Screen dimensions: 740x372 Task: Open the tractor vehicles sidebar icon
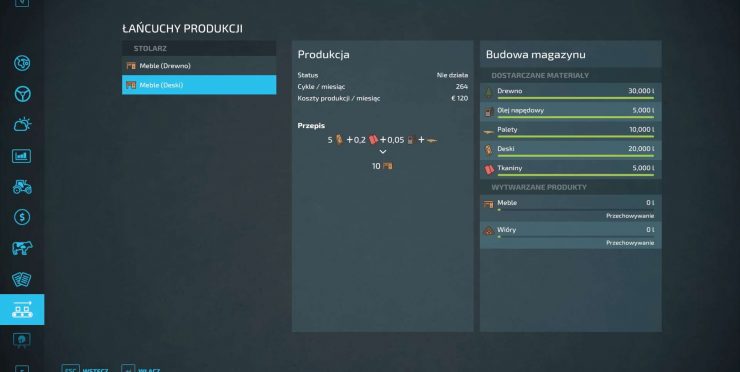(x=22, y=187)
